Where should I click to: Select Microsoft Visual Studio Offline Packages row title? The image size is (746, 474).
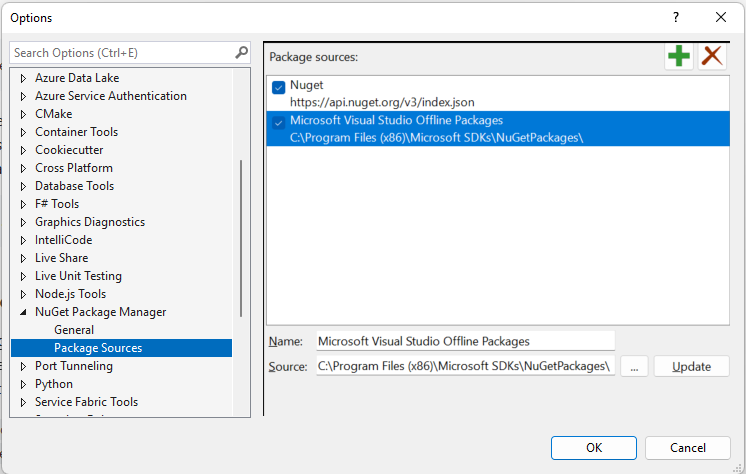(x=396, y=120)
